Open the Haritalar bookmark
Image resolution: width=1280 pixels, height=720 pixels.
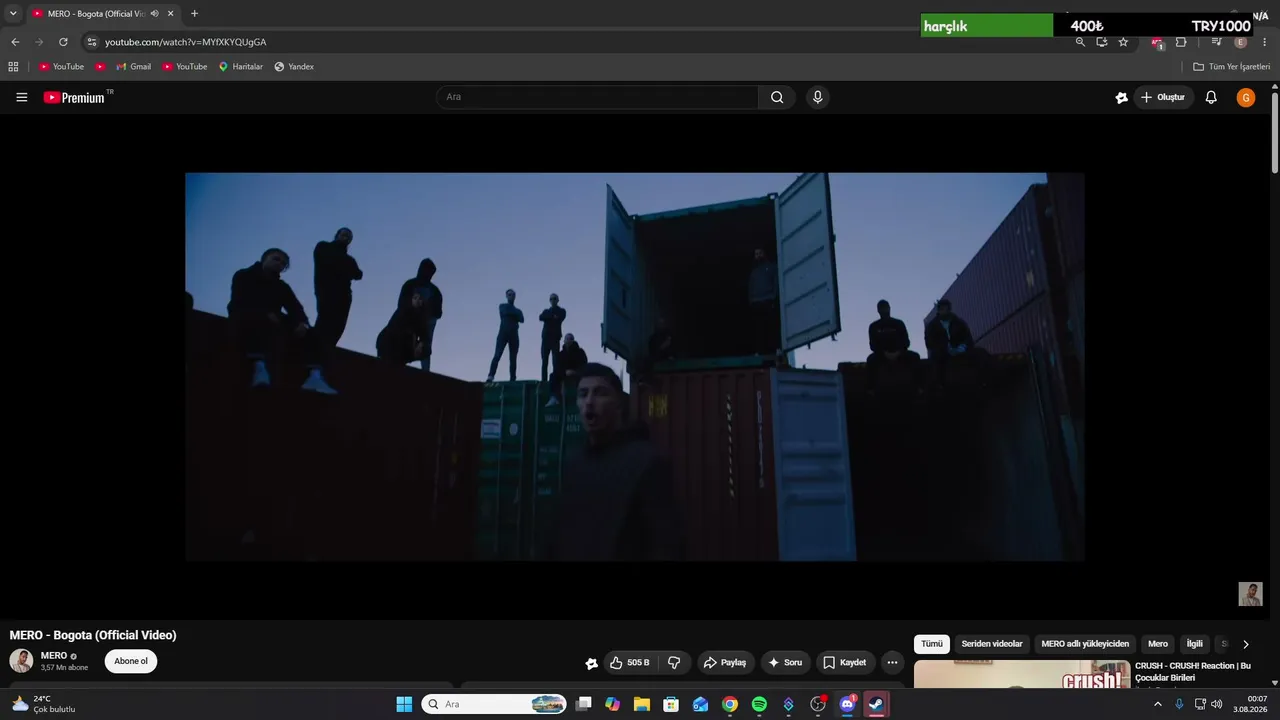coord(240,67)
